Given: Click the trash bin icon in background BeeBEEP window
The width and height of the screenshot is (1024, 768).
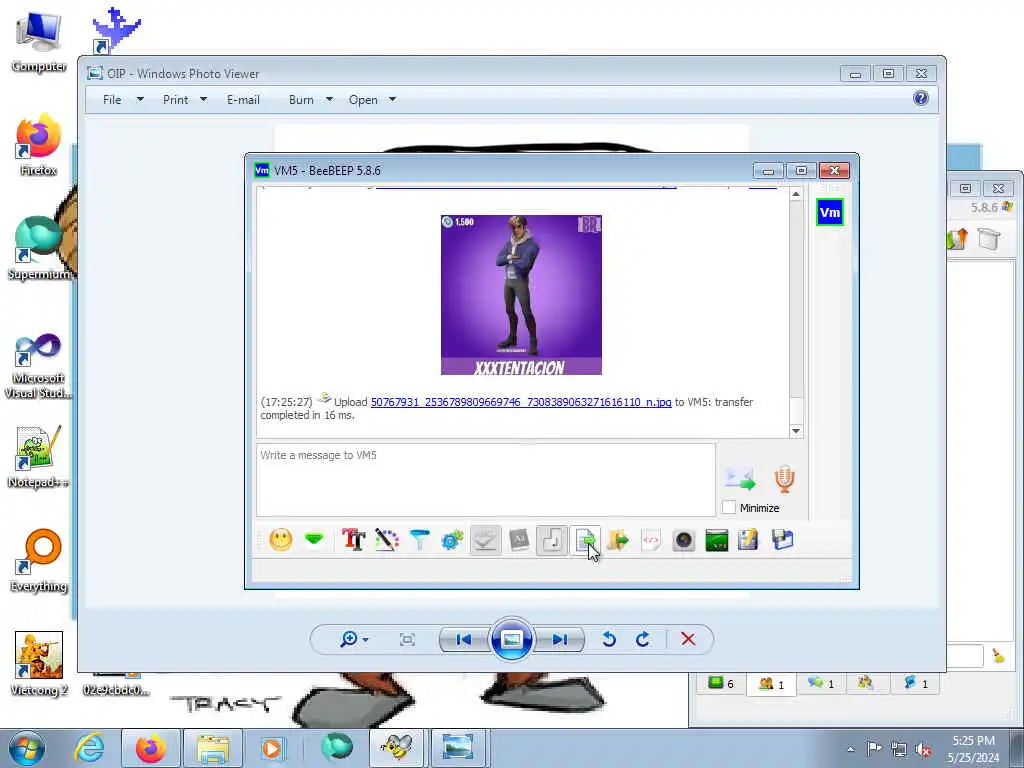Looking at the screenshot, I should (989, 238).
